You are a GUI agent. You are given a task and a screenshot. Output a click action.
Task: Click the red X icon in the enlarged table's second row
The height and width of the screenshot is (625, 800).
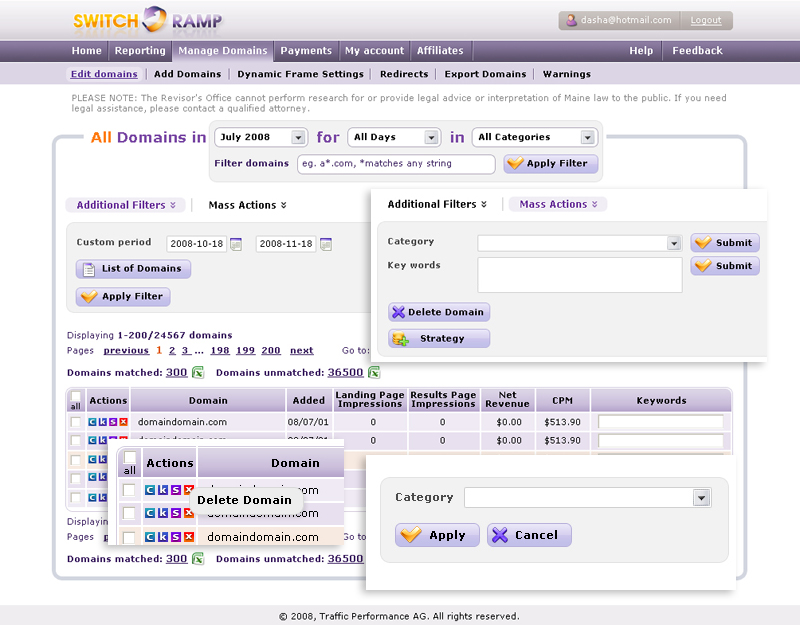(x=189, y=513)
